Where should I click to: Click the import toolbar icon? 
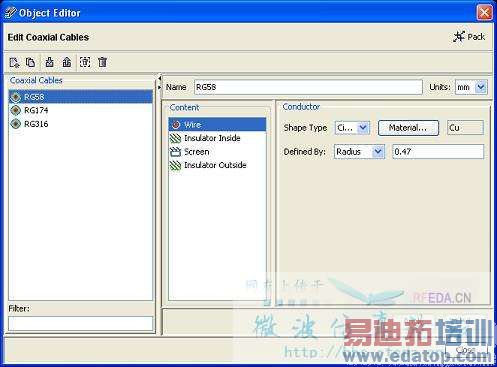point(50,62)
